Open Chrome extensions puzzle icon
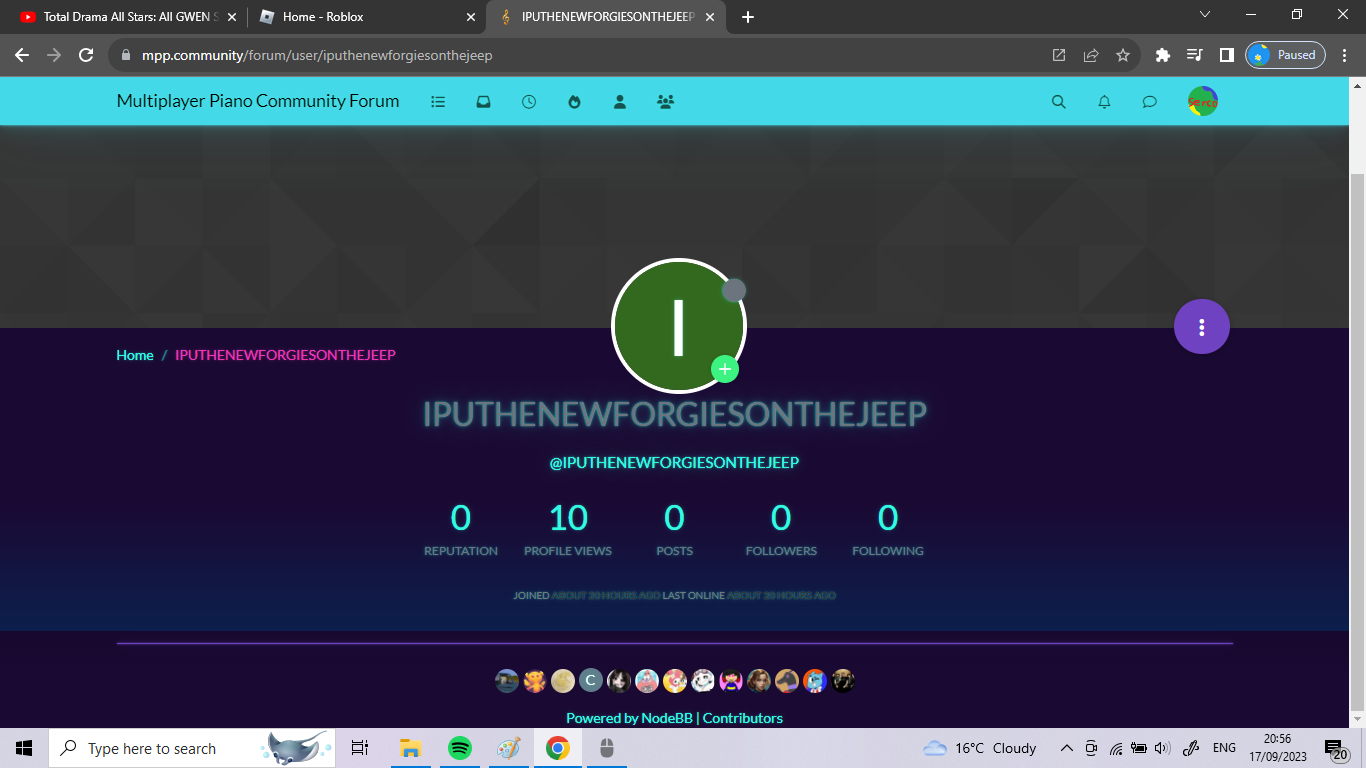The image size is (1366, 768). pyautogui.click(x=1163, y=55)
